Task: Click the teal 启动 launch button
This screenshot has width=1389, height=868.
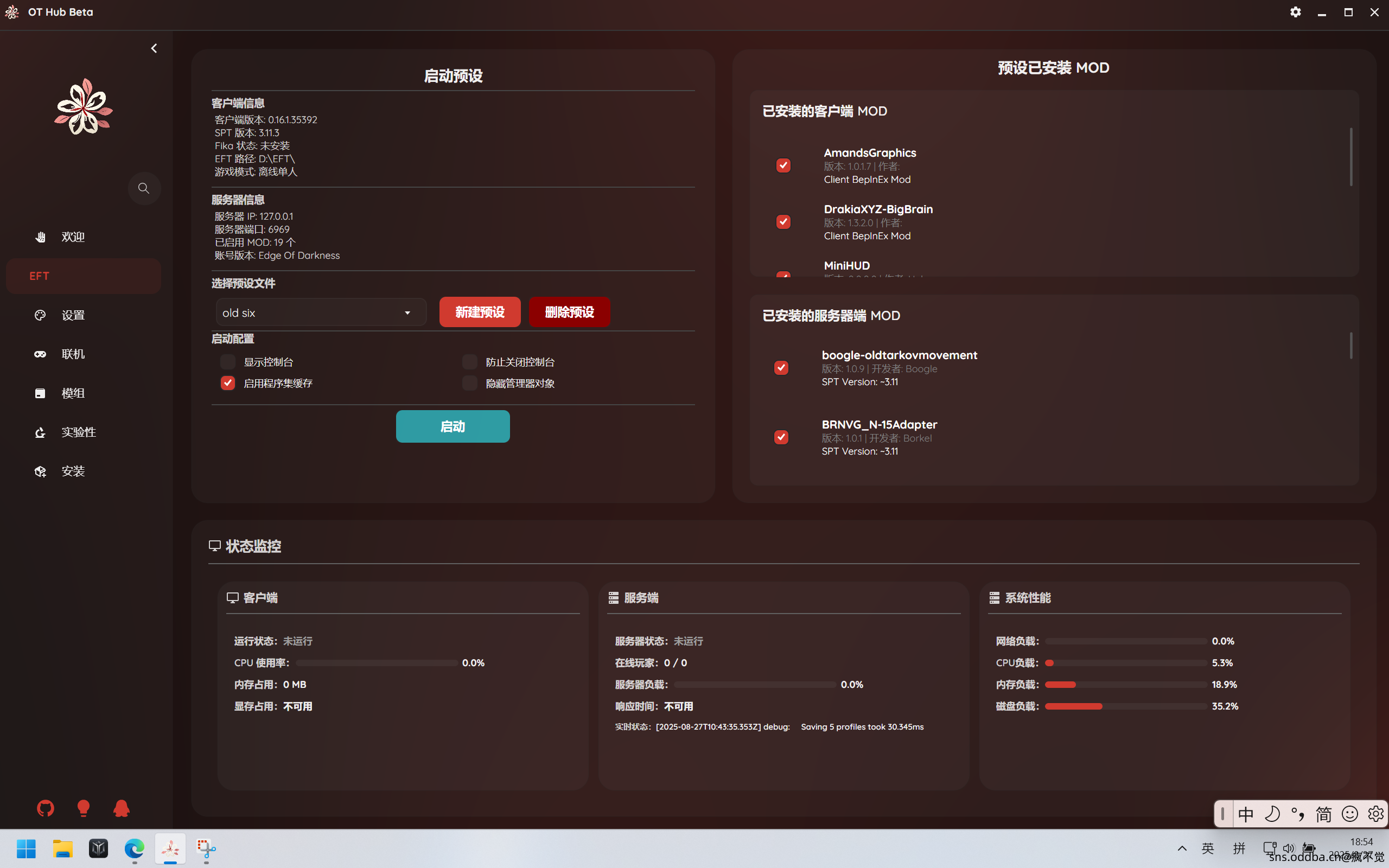Action: click(x=453, y=426)
